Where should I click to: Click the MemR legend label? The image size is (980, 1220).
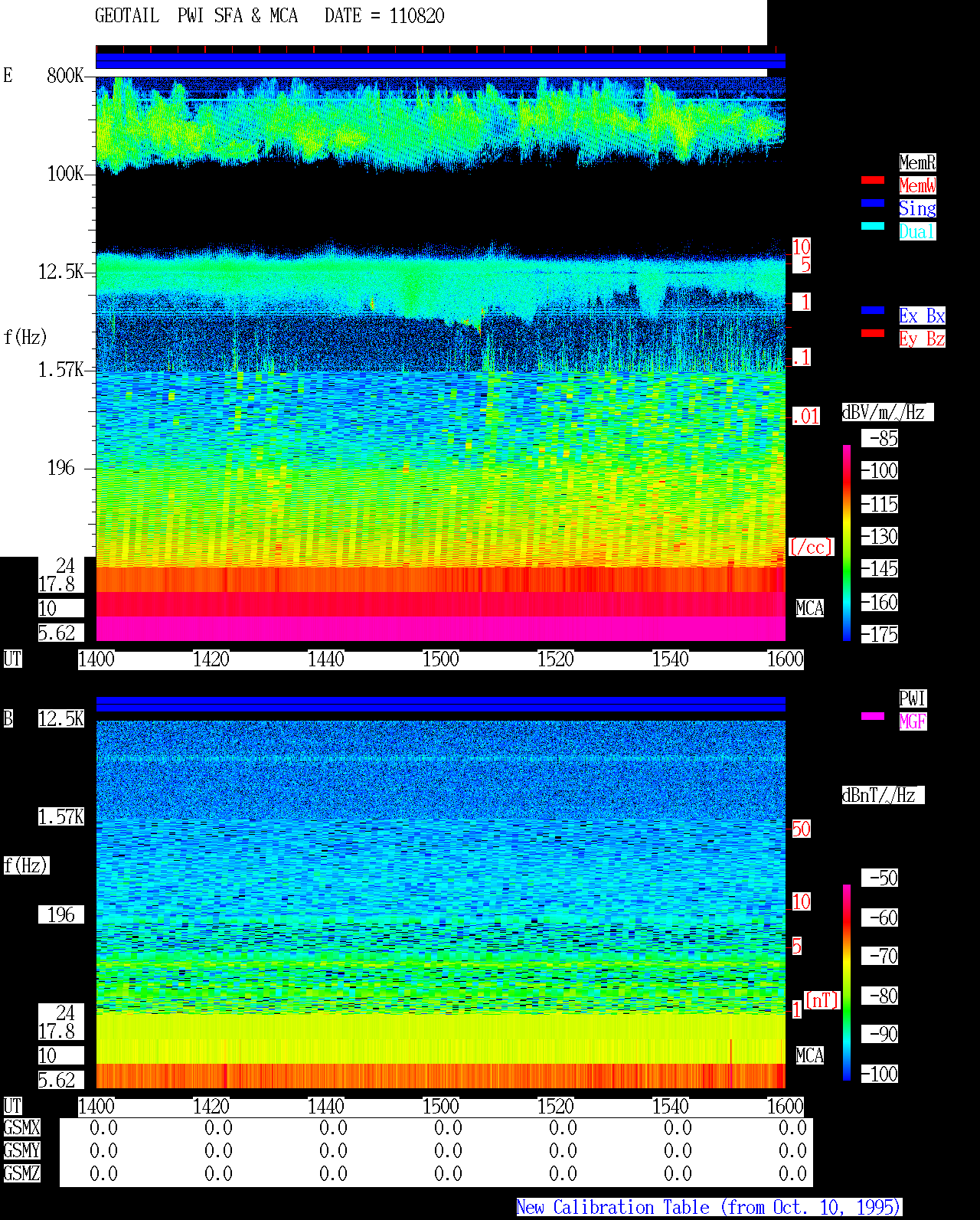tap(917, 162)
